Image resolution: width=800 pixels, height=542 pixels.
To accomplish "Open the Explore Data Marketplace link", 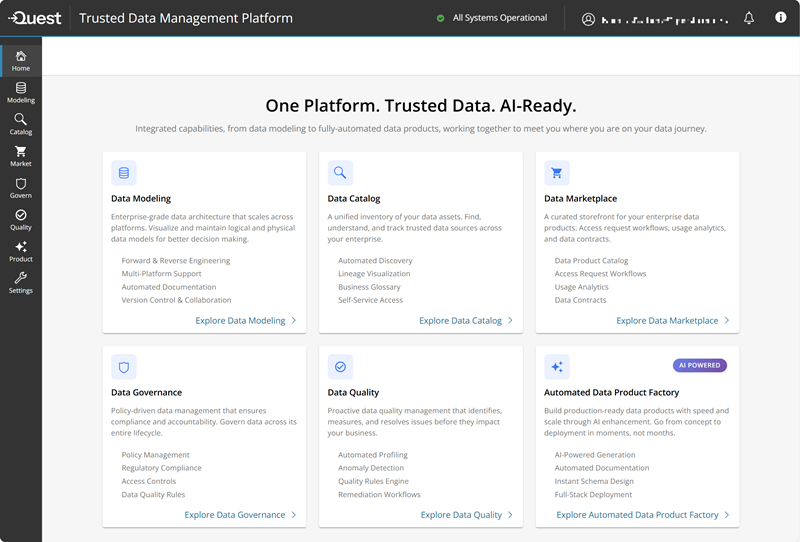I will tap(673, 321).
